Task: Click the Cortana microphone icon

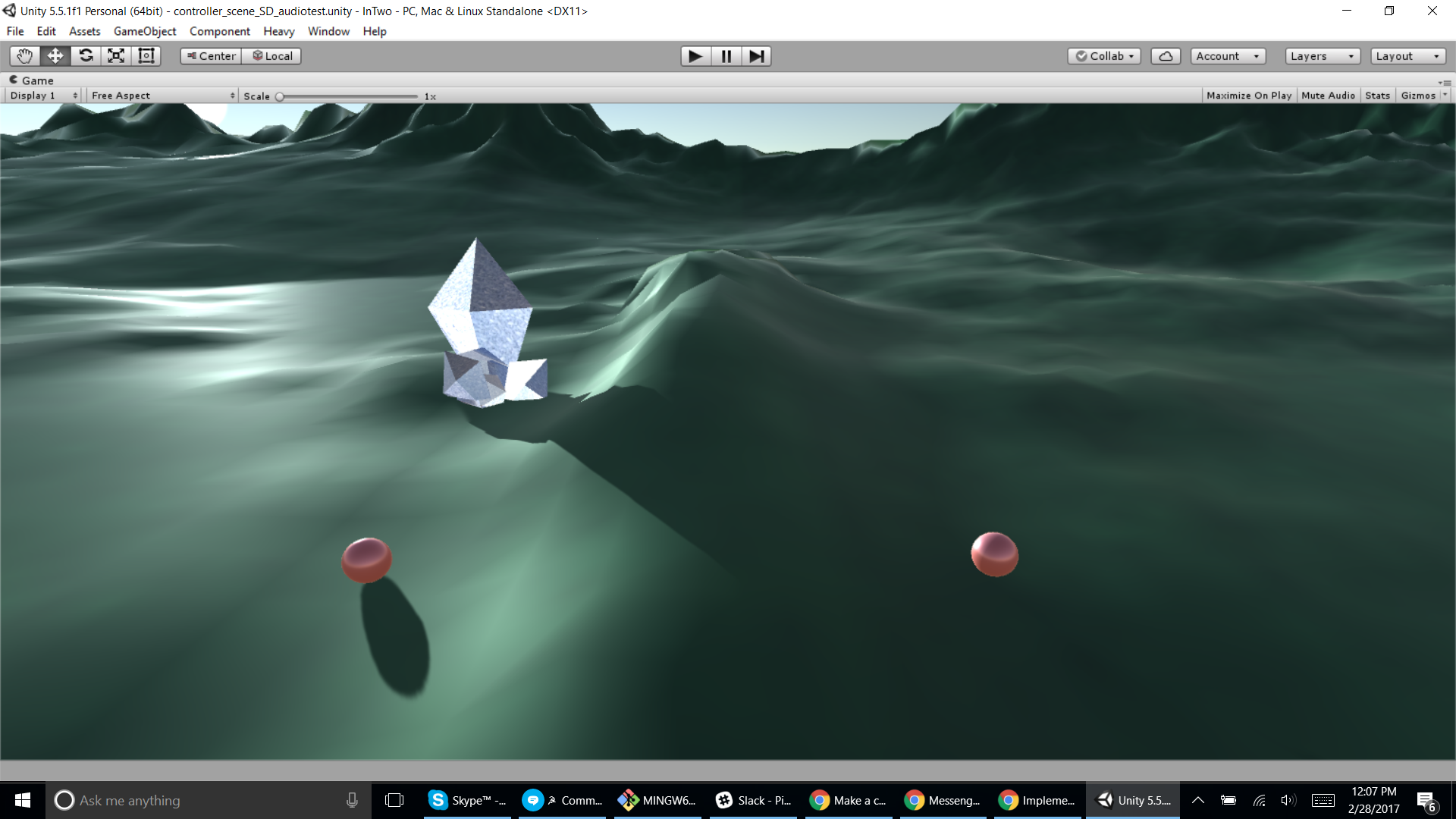Action: tap(352, 800)
